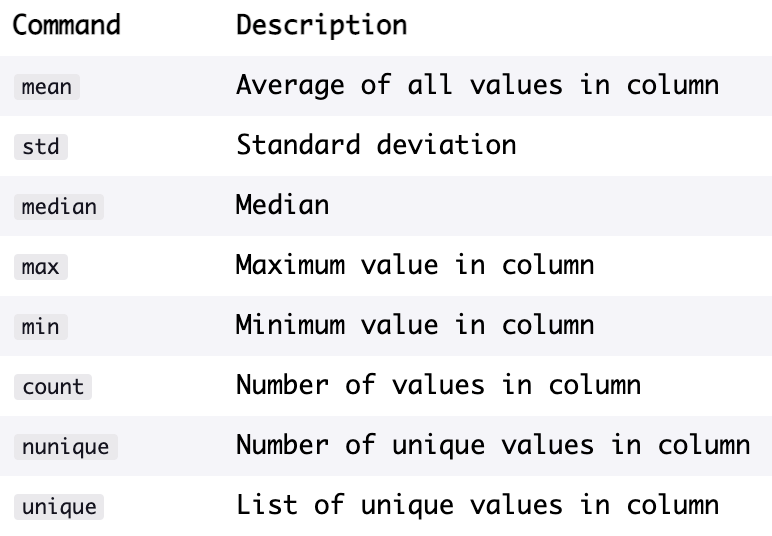Click the word 'deviation' in std row
The image size is (772, 536).
(447, 145)
